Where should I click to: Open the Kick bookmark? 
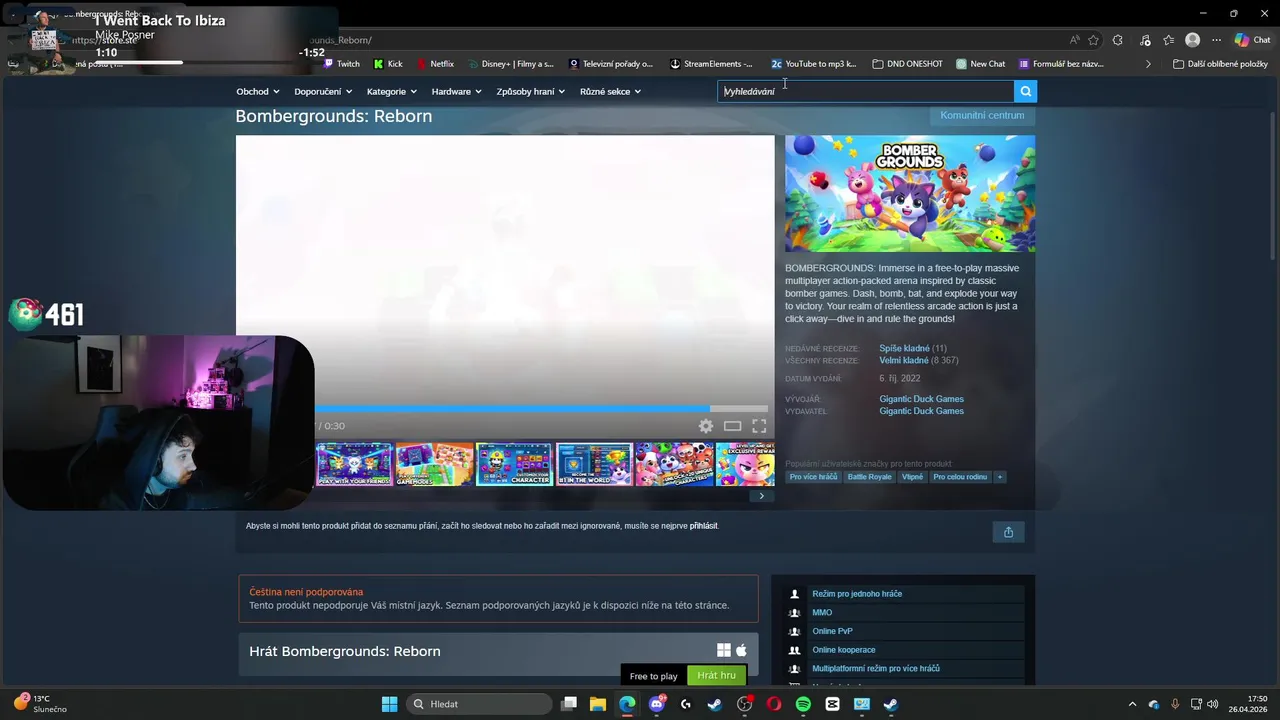(388, 64)
